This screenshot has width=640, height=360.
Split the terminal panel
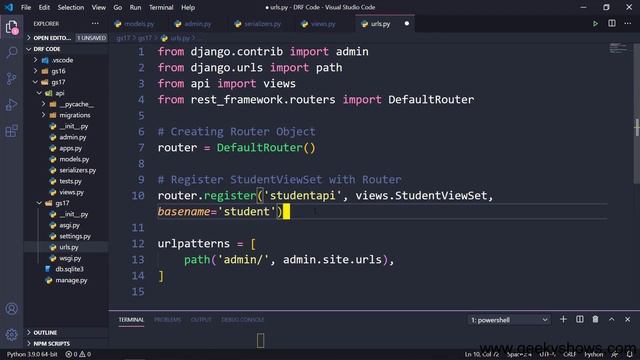580,319
